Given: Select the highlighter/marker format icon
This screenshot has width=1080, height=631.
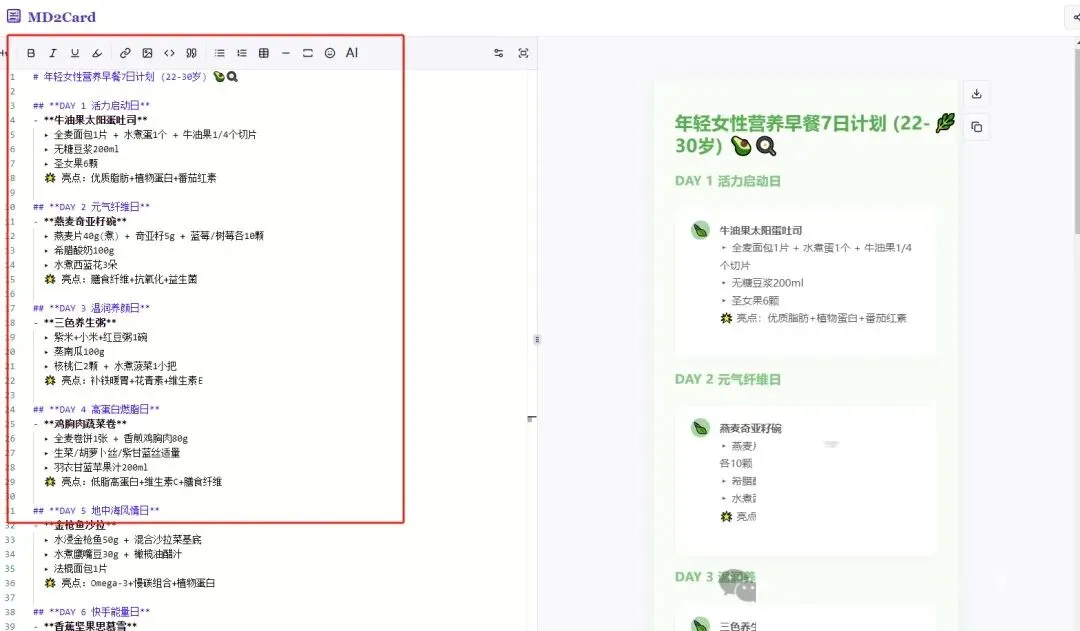Looking at the screenshot, I should coord(97,53).
